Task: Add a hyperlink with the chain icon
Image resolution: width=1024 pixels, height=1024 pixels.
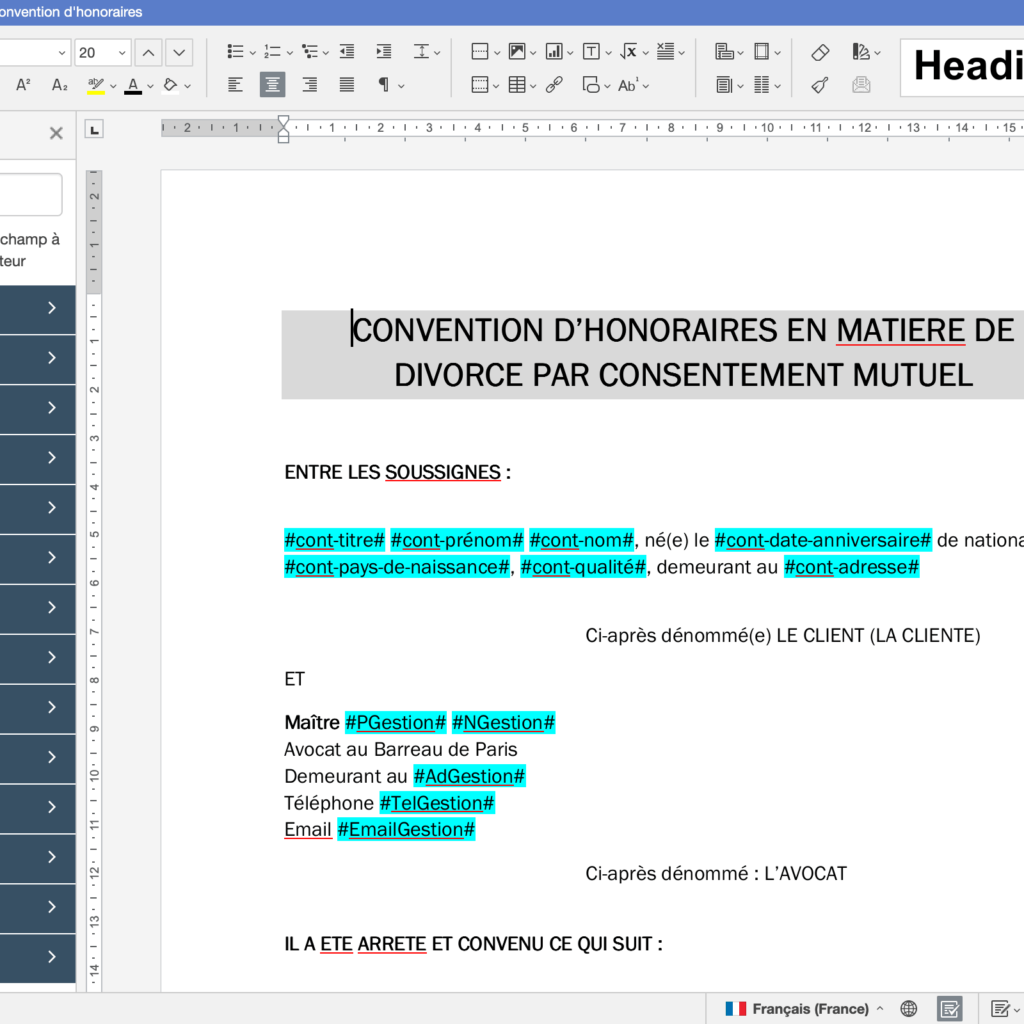Action: (555, 84)
